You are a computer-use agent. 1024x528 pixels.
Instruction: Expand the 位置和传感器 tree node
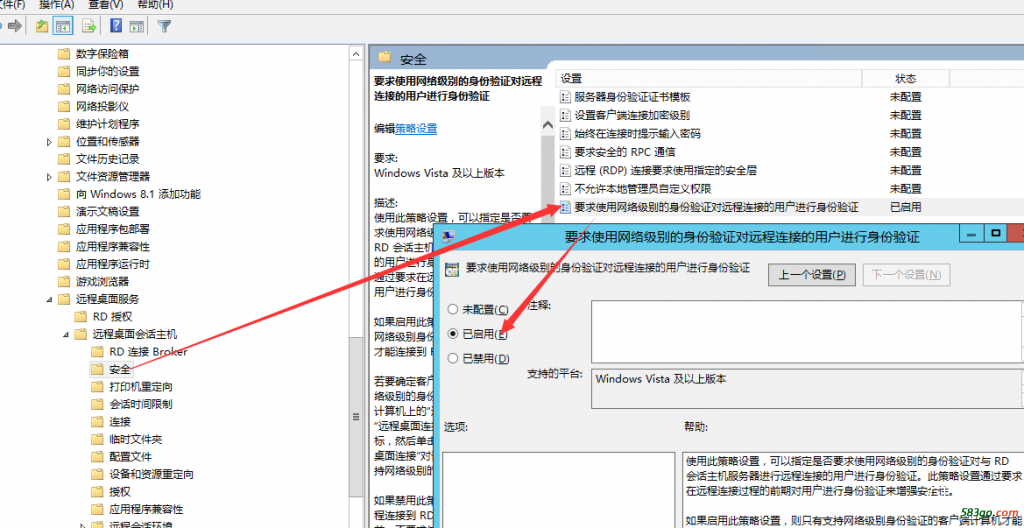coord(49,141)
